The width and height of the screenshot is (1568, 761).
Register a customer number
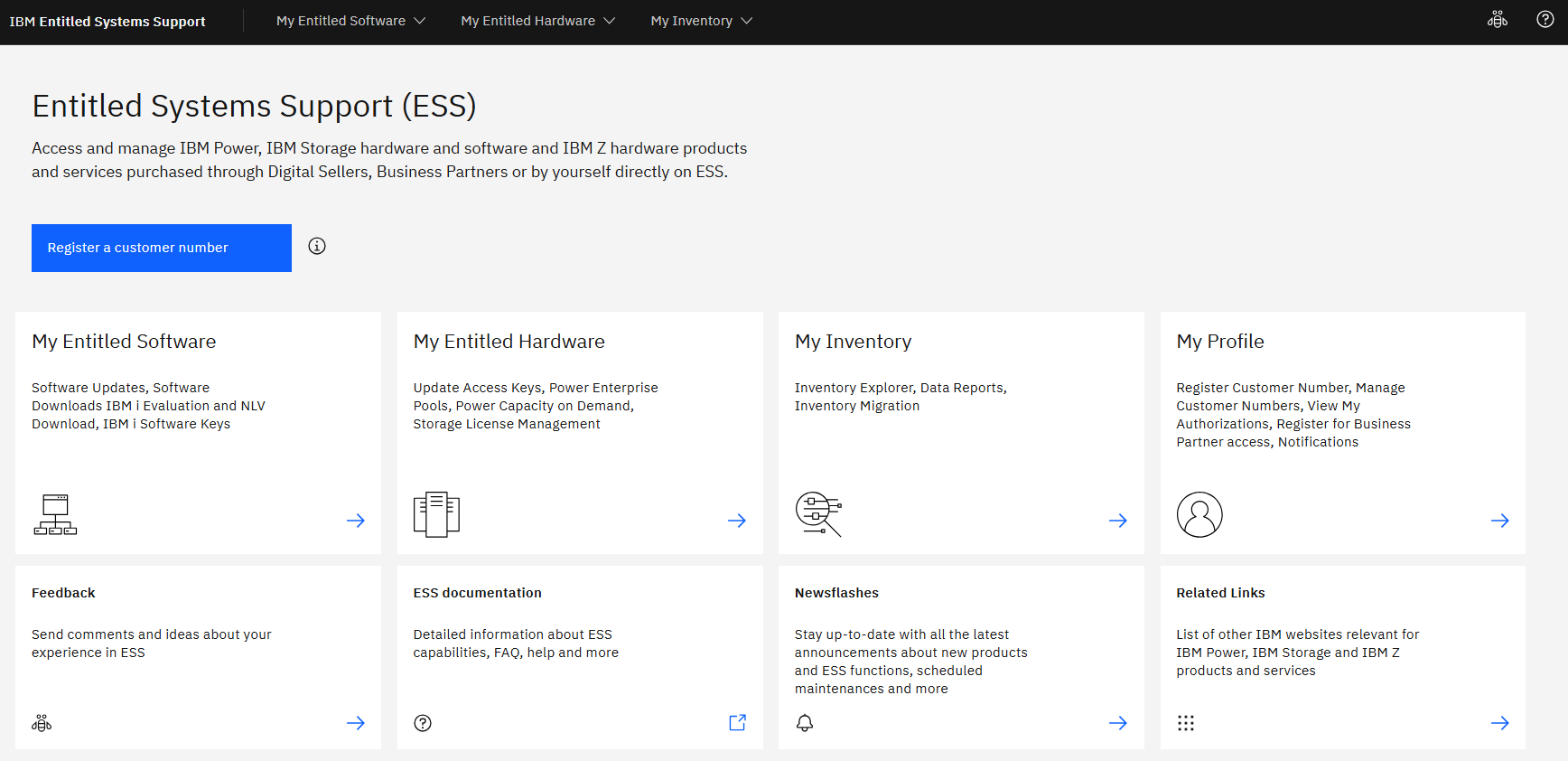(x=162, y=248)
